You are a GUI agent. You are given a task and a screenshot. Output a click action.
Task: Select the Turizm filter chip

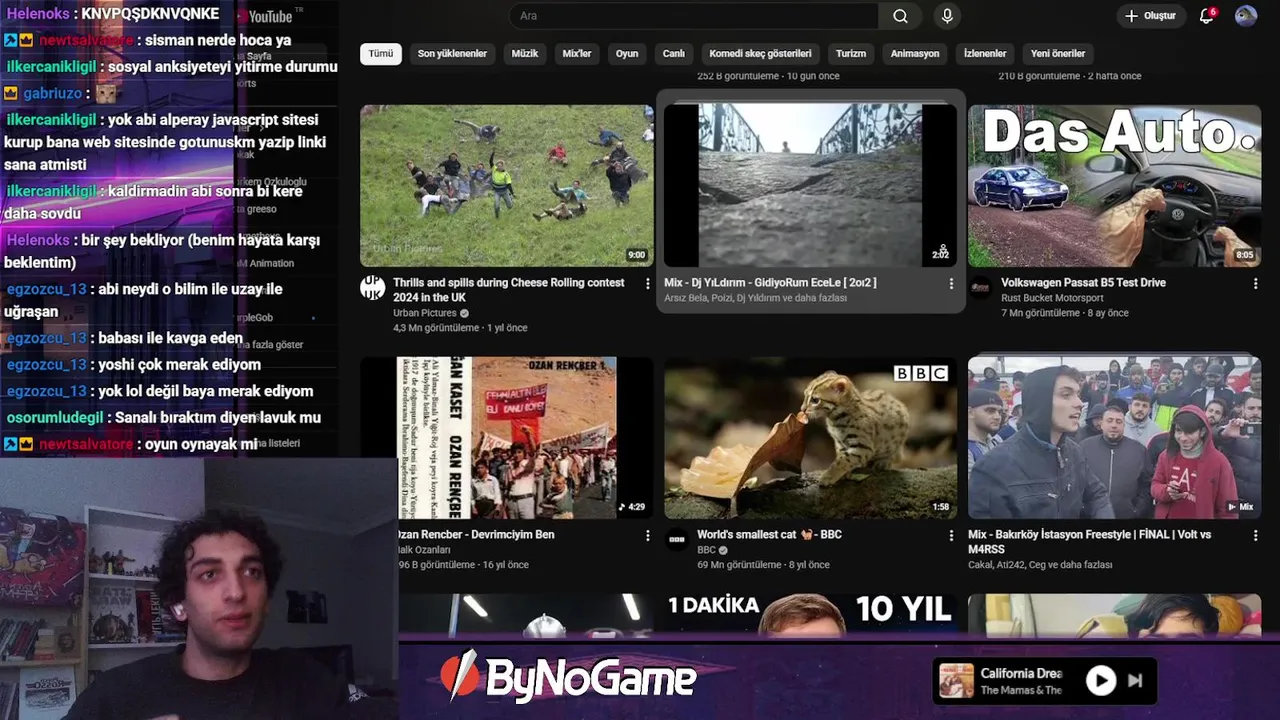click(851, 54)
